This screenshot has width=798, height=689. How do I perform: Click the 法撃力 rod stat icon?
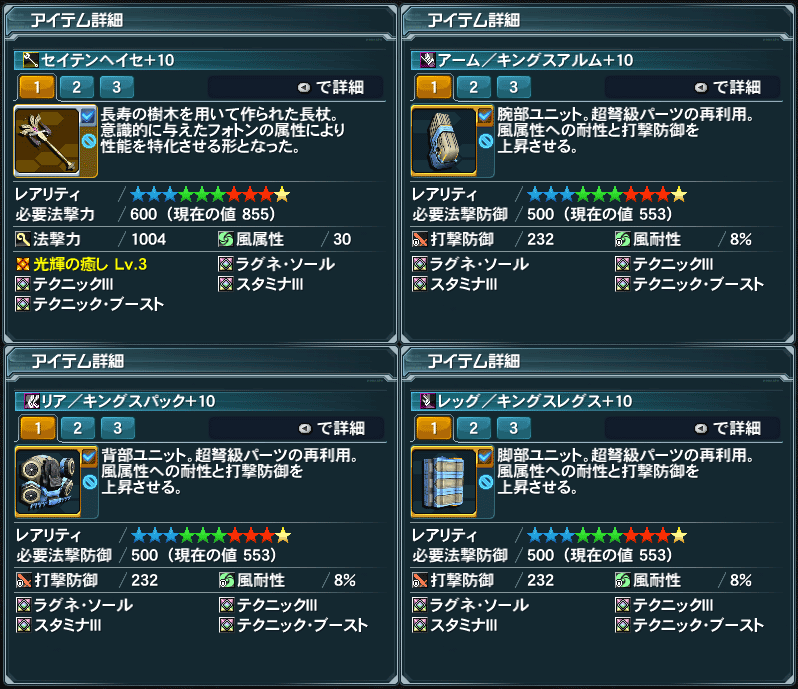[22, 239]
